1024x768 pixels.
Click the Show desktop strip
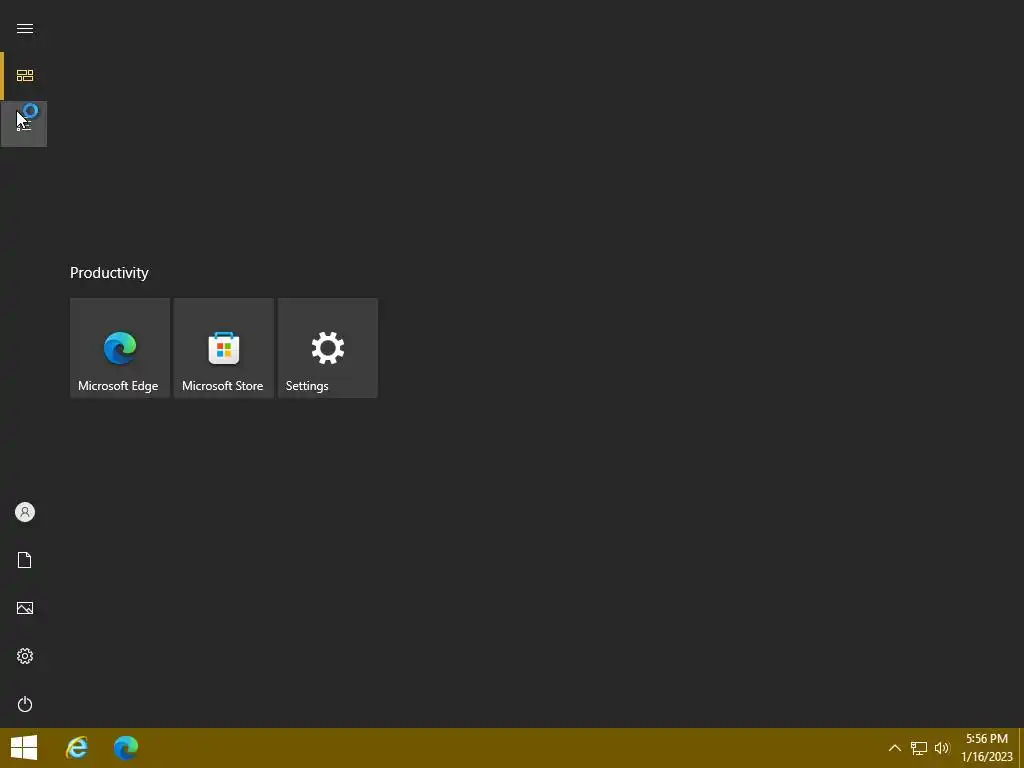tap(1021, 748)
